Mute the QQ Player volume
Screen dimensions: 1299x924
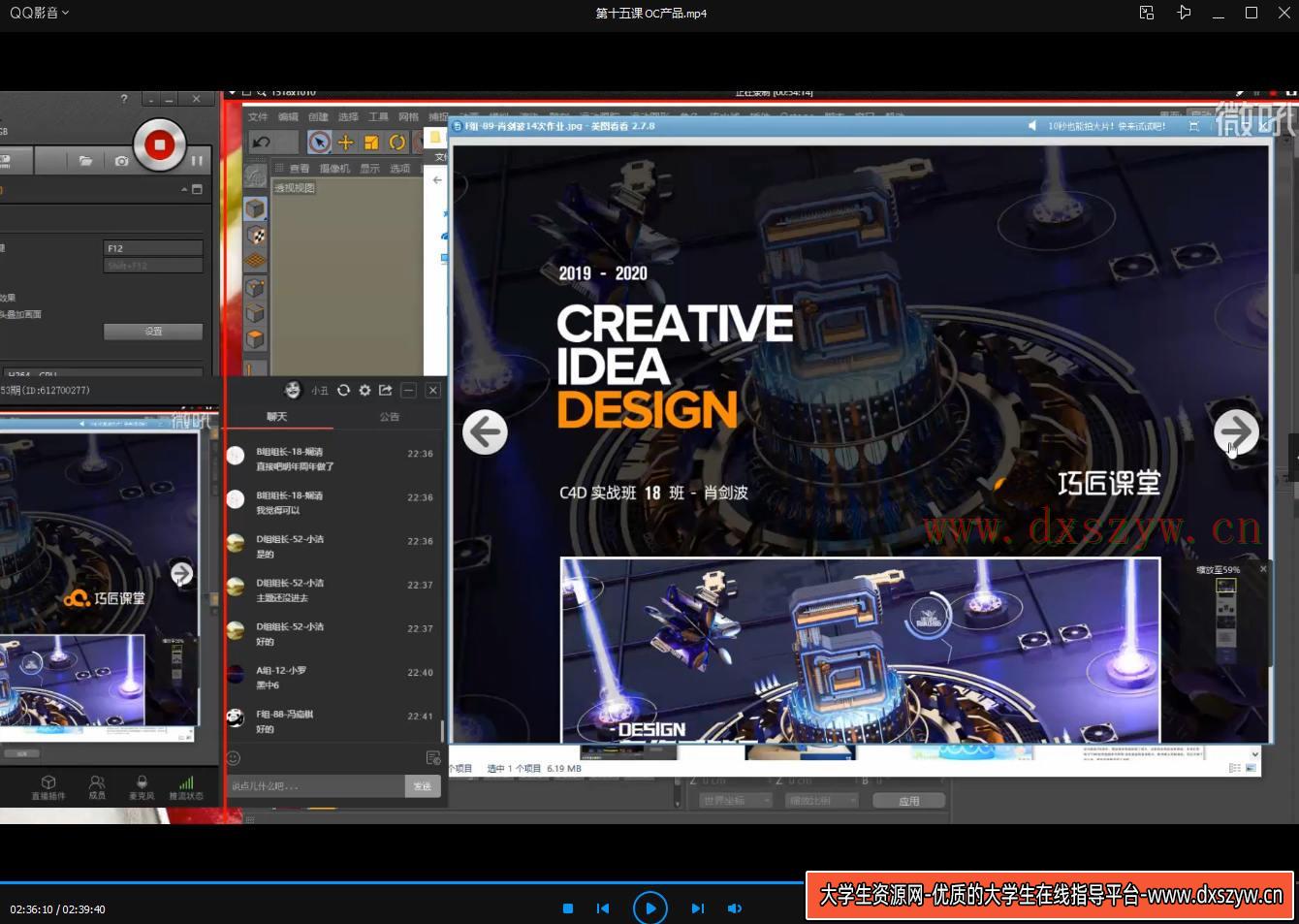click(x=735, y=908)
